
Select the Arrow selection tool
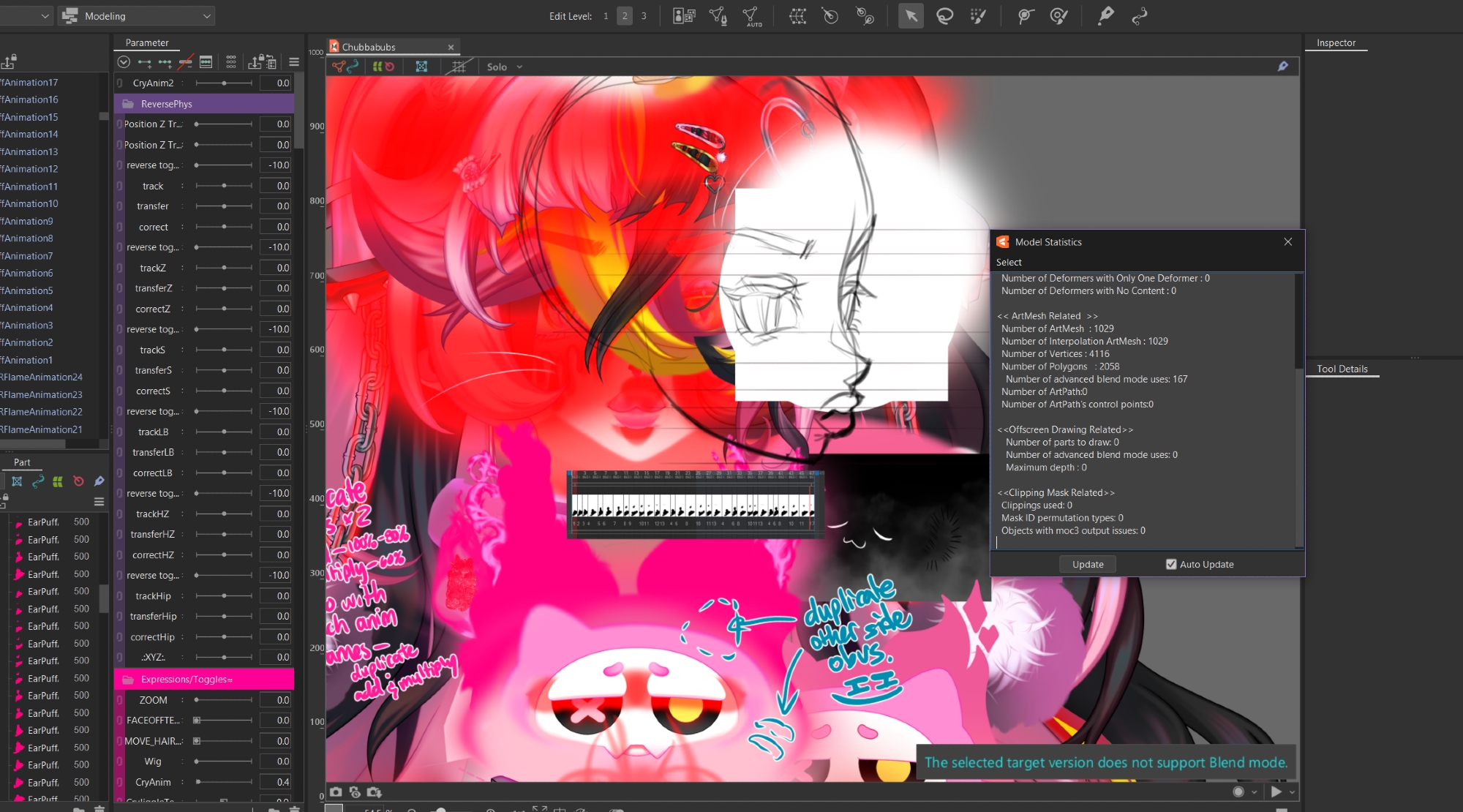[x=911, y=16]
